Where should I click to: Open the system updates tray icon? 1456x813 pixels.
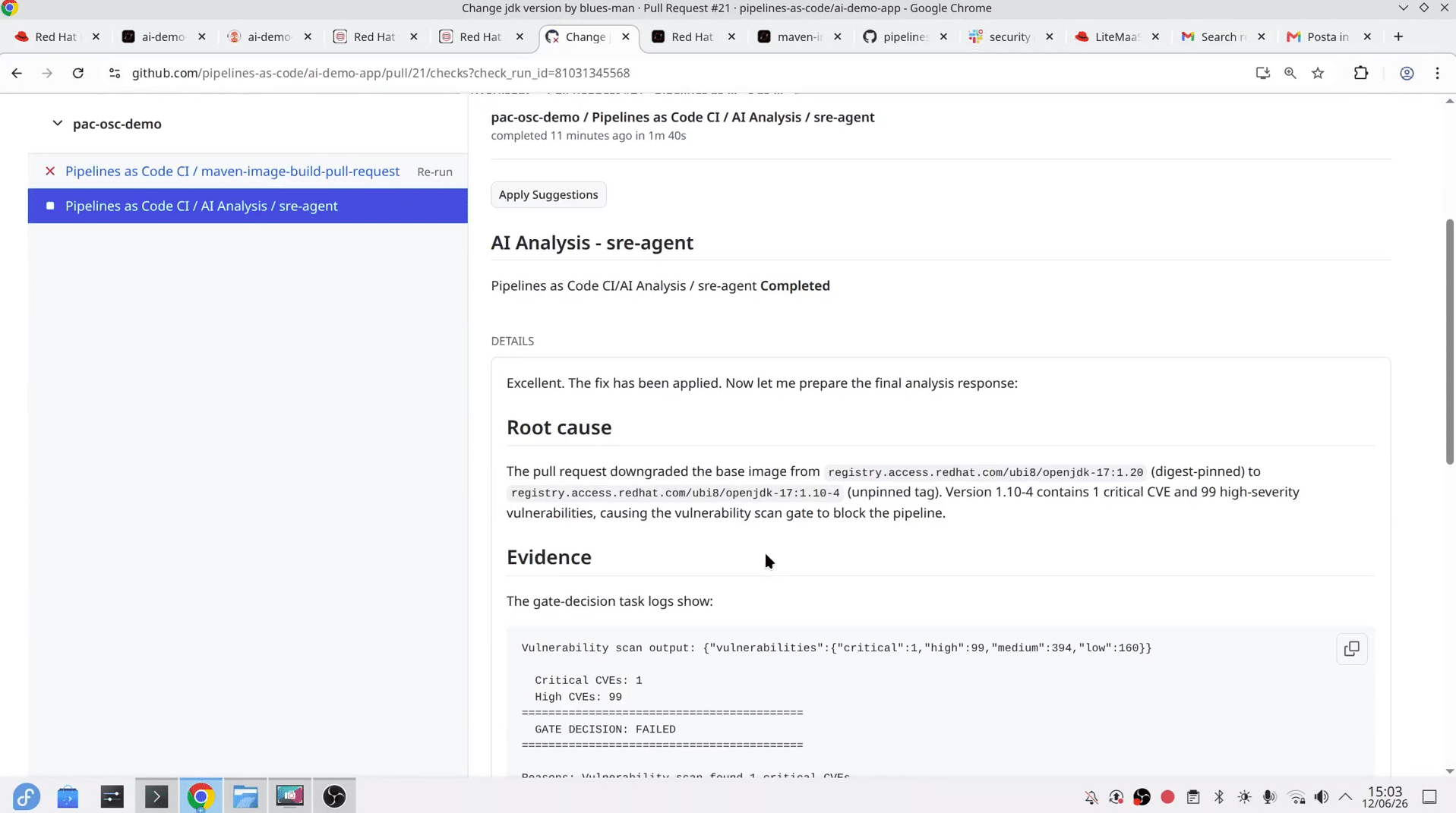click(x=1116, y=797)
